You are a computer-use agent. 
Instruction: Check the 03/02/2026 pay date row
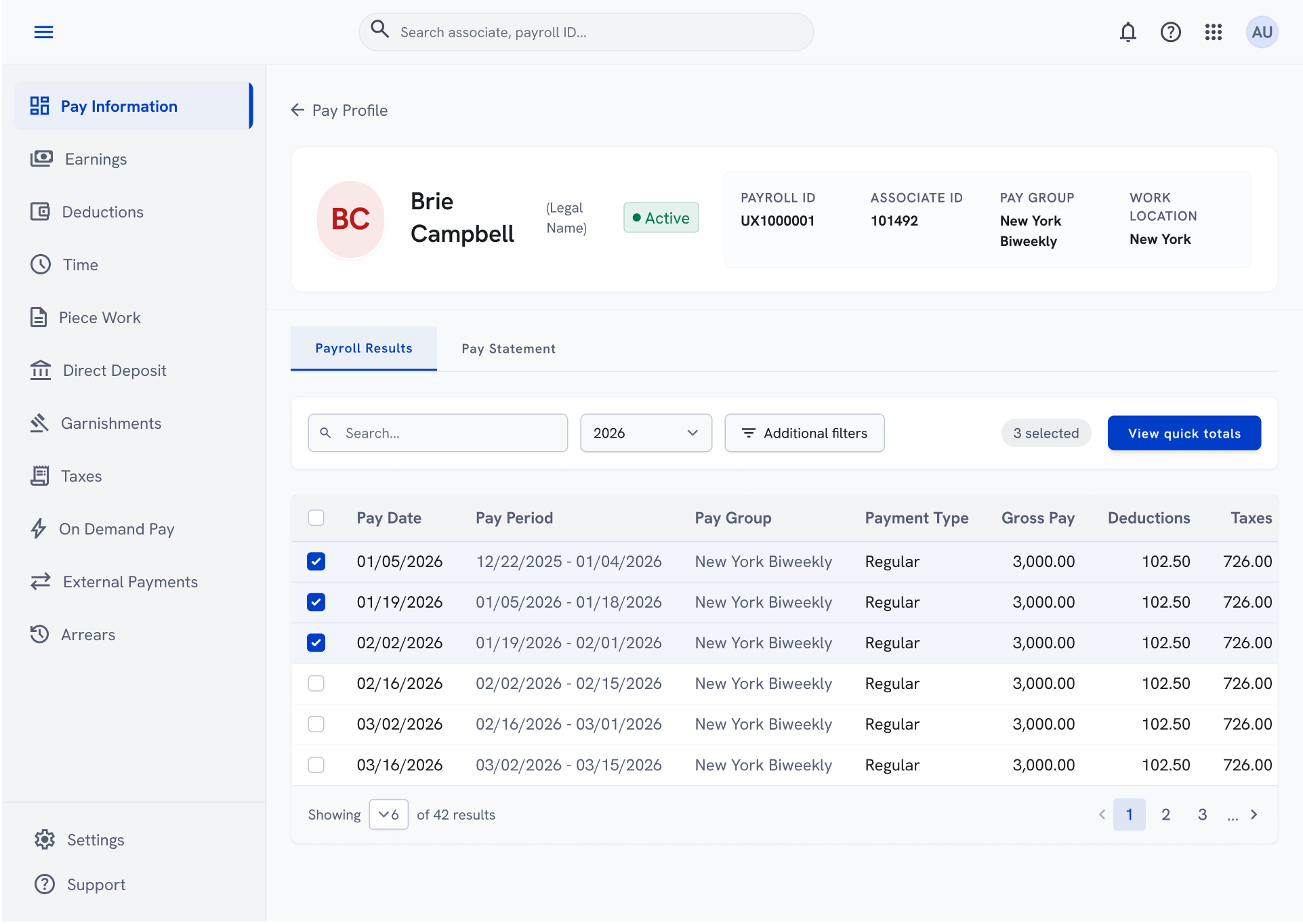[x=316, y=723]
